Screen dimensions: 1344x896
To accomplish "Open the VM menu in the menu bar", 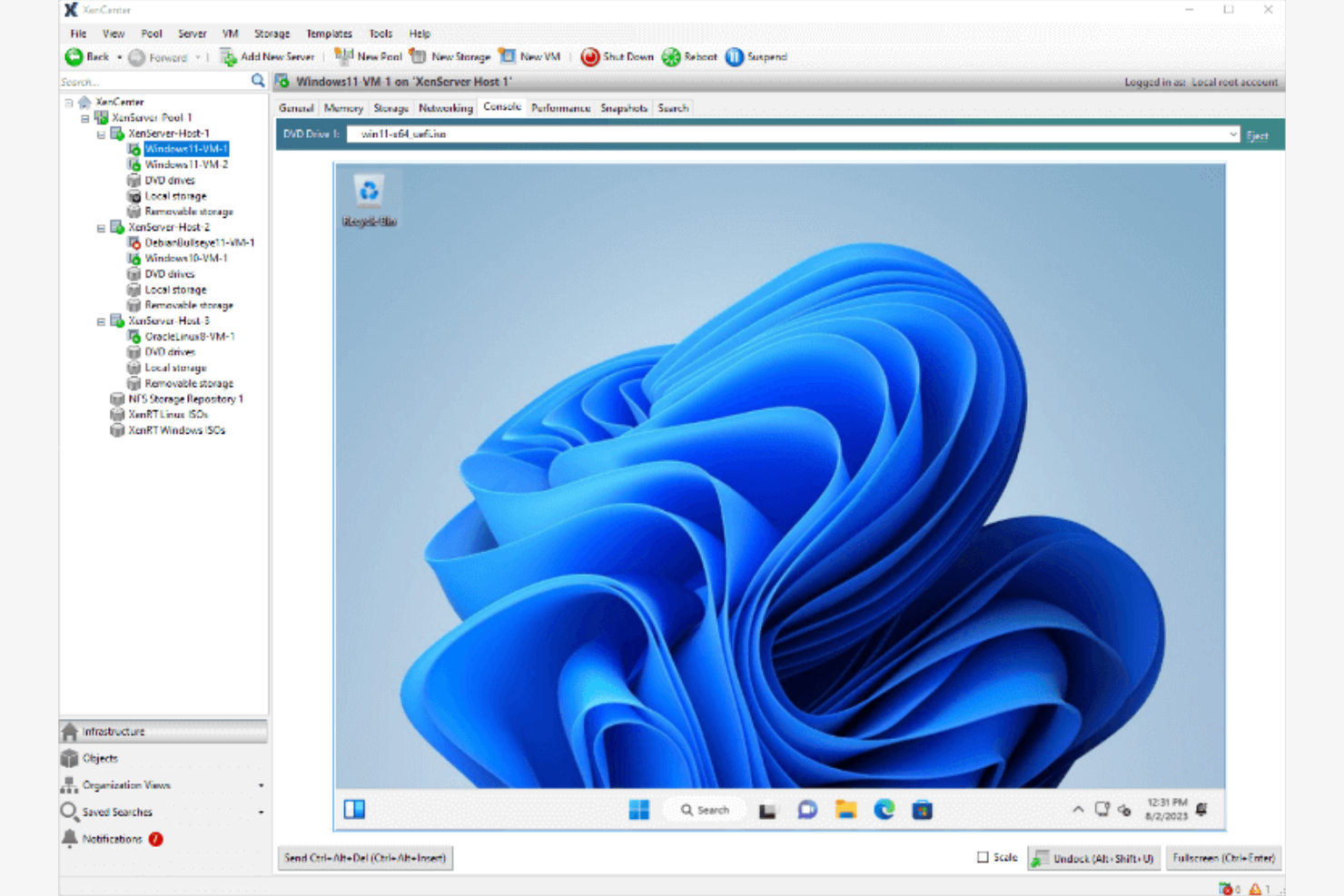I will coord(230,34).
